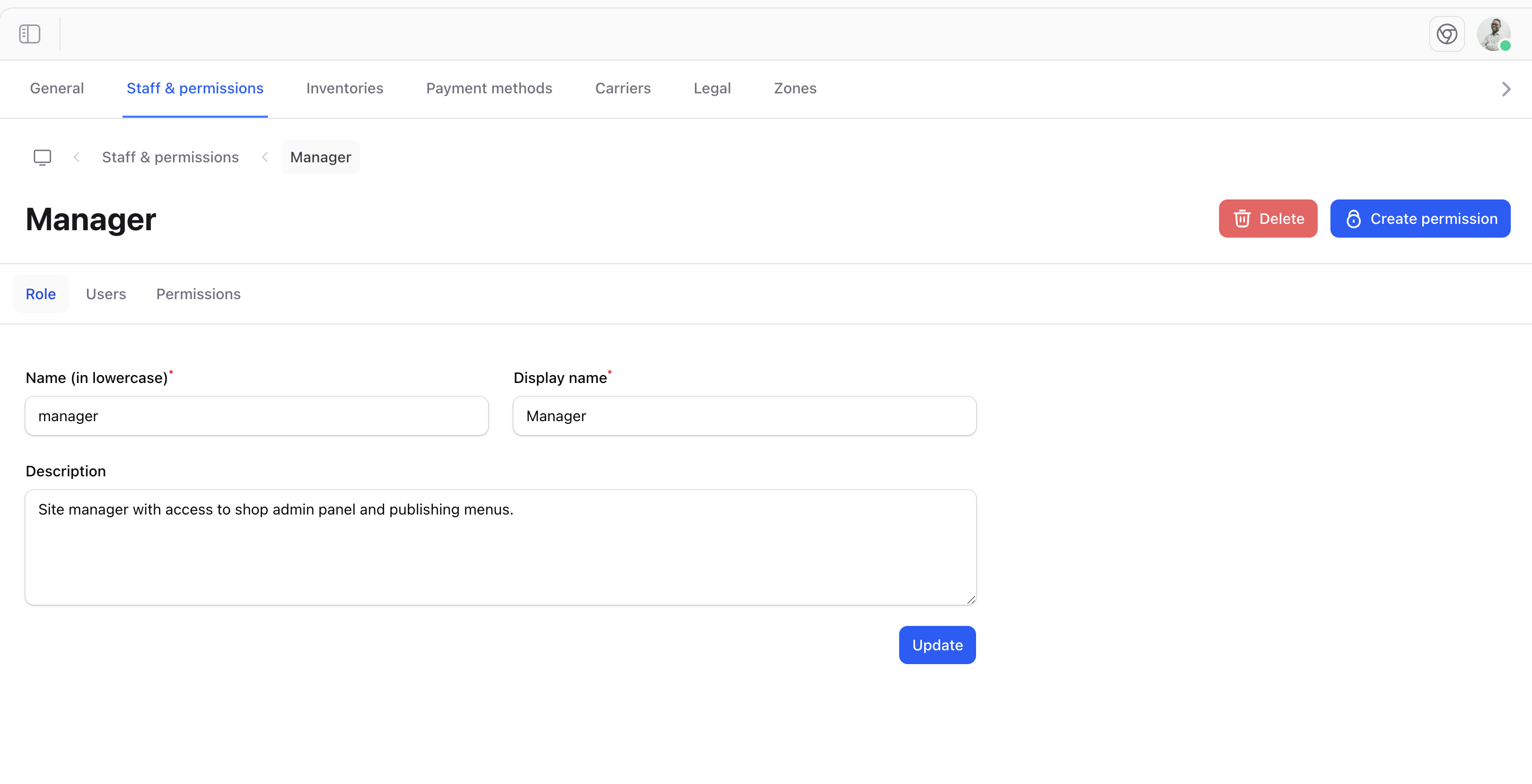Toggle the sidebar panel icon
This screenshot has height=784, width=1532.
coord(29,34)
